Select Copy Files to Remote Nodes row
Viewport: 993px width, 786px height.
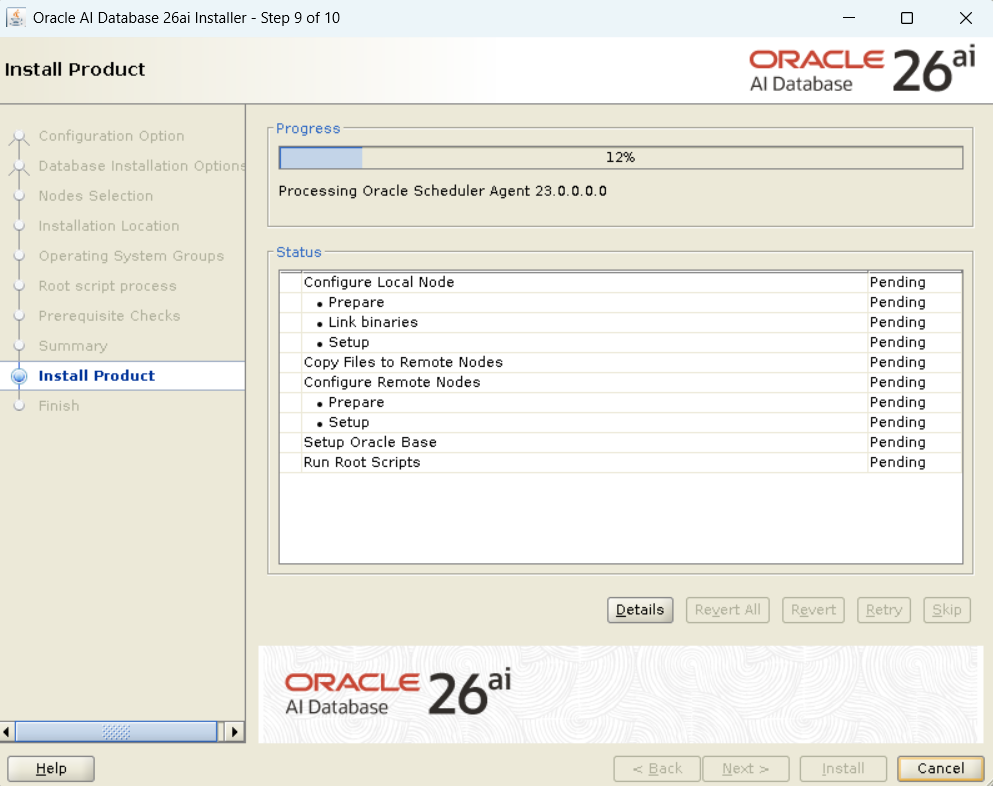tap(403, 363)
